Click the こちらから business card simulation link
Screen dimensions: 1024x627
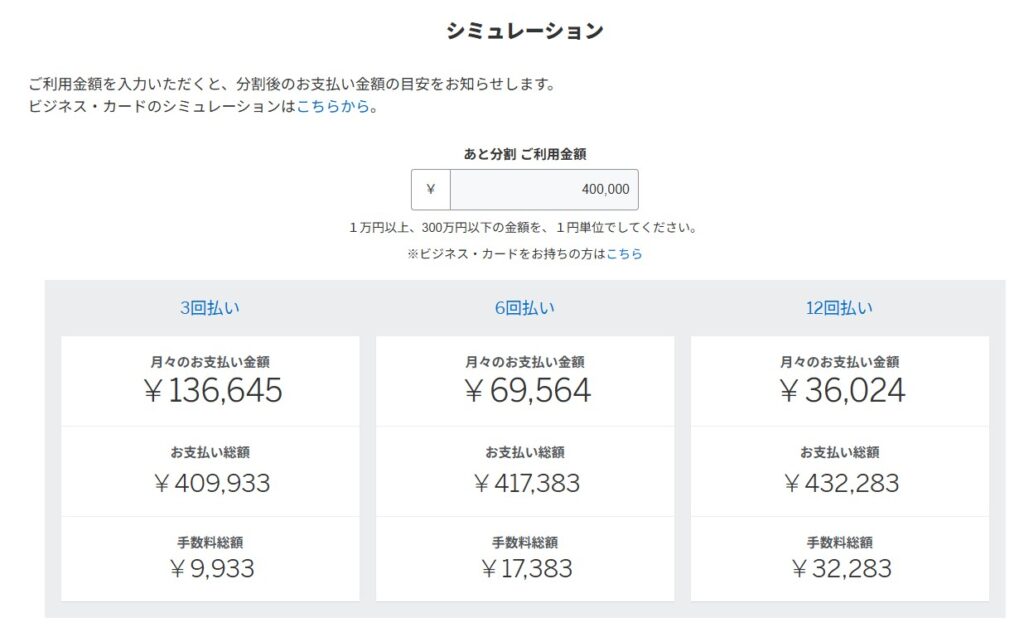[333, 107]
